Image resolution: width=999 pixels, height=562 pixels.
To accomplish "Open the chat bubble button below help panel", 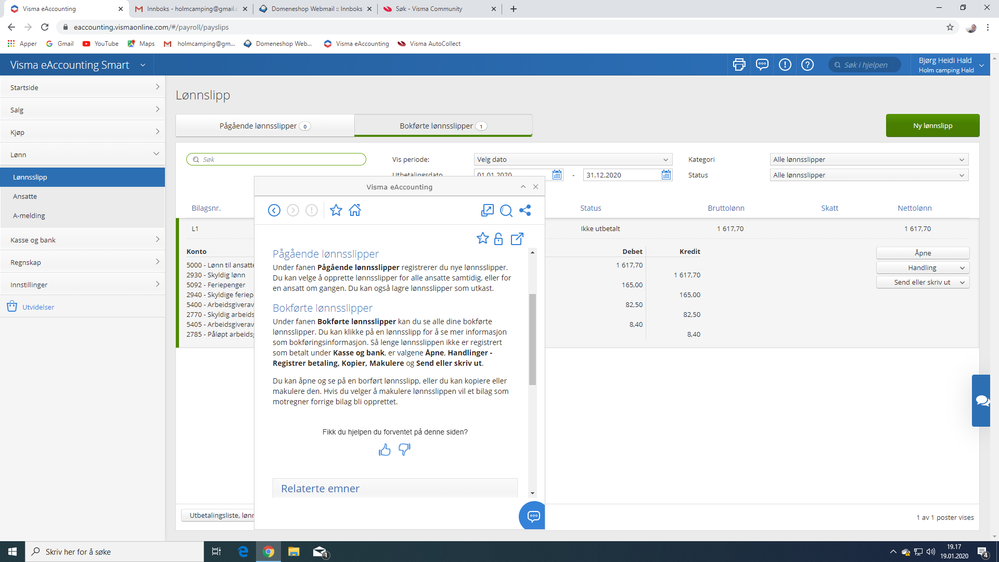I will (x=532, y=516).
